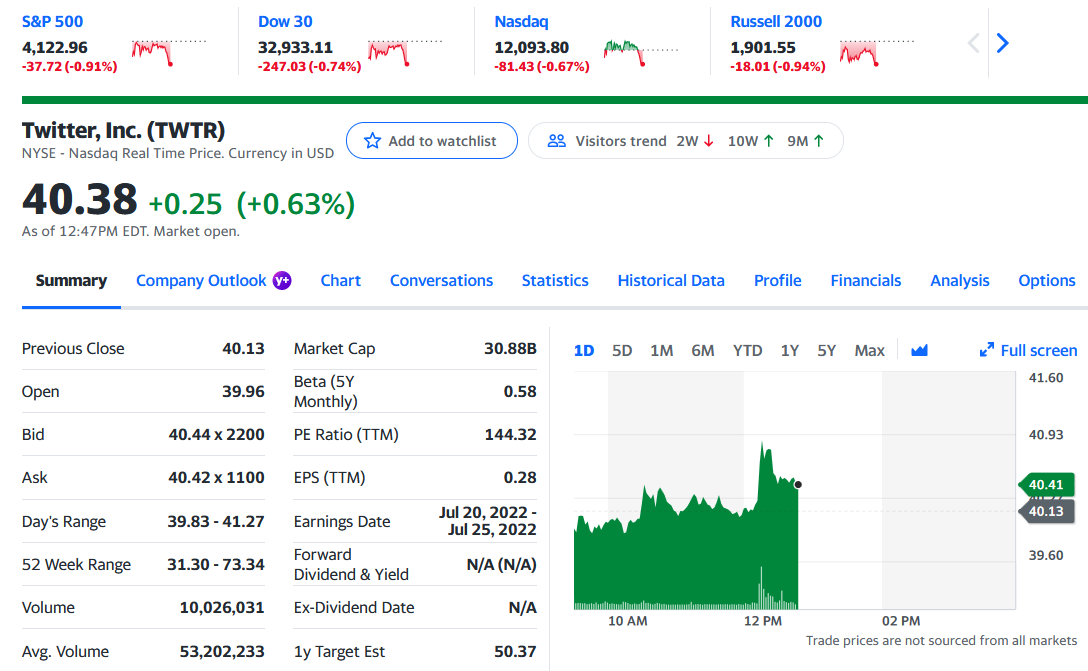Screen dimensions: 1088x671
Task: Select the Summary tab
Action: [x=71, y=280]
